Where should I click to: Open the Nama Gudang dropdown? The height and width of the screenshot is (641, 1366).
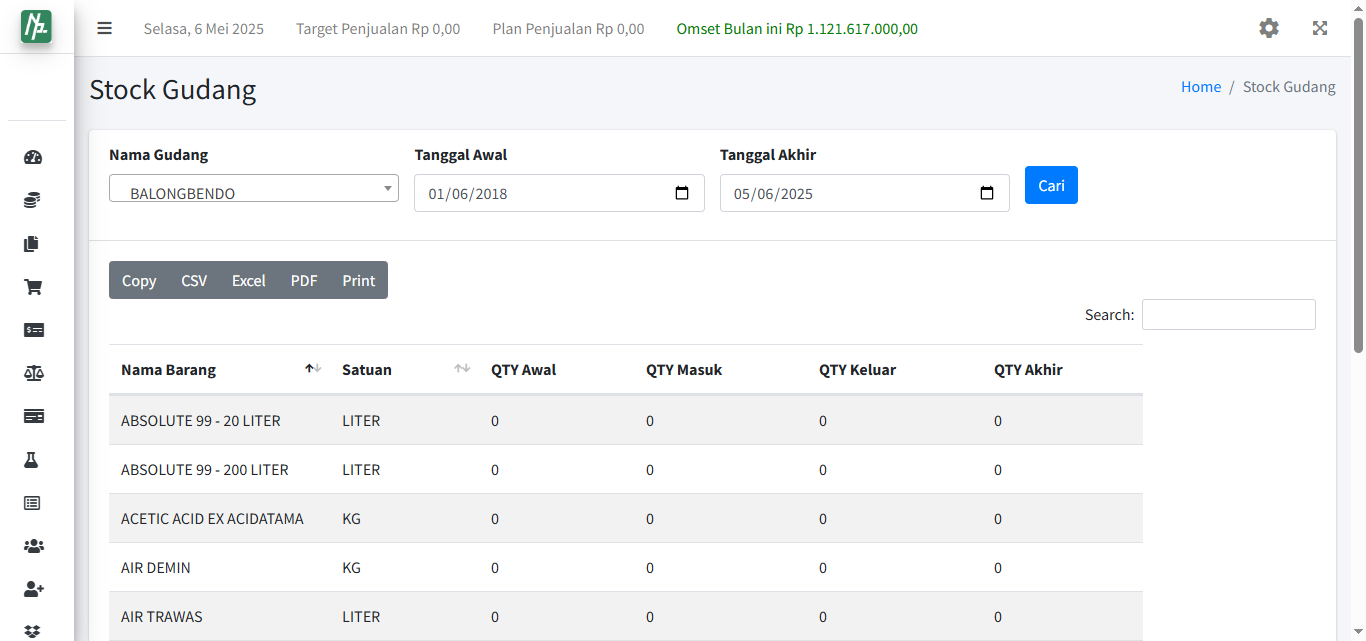[254, 189]
